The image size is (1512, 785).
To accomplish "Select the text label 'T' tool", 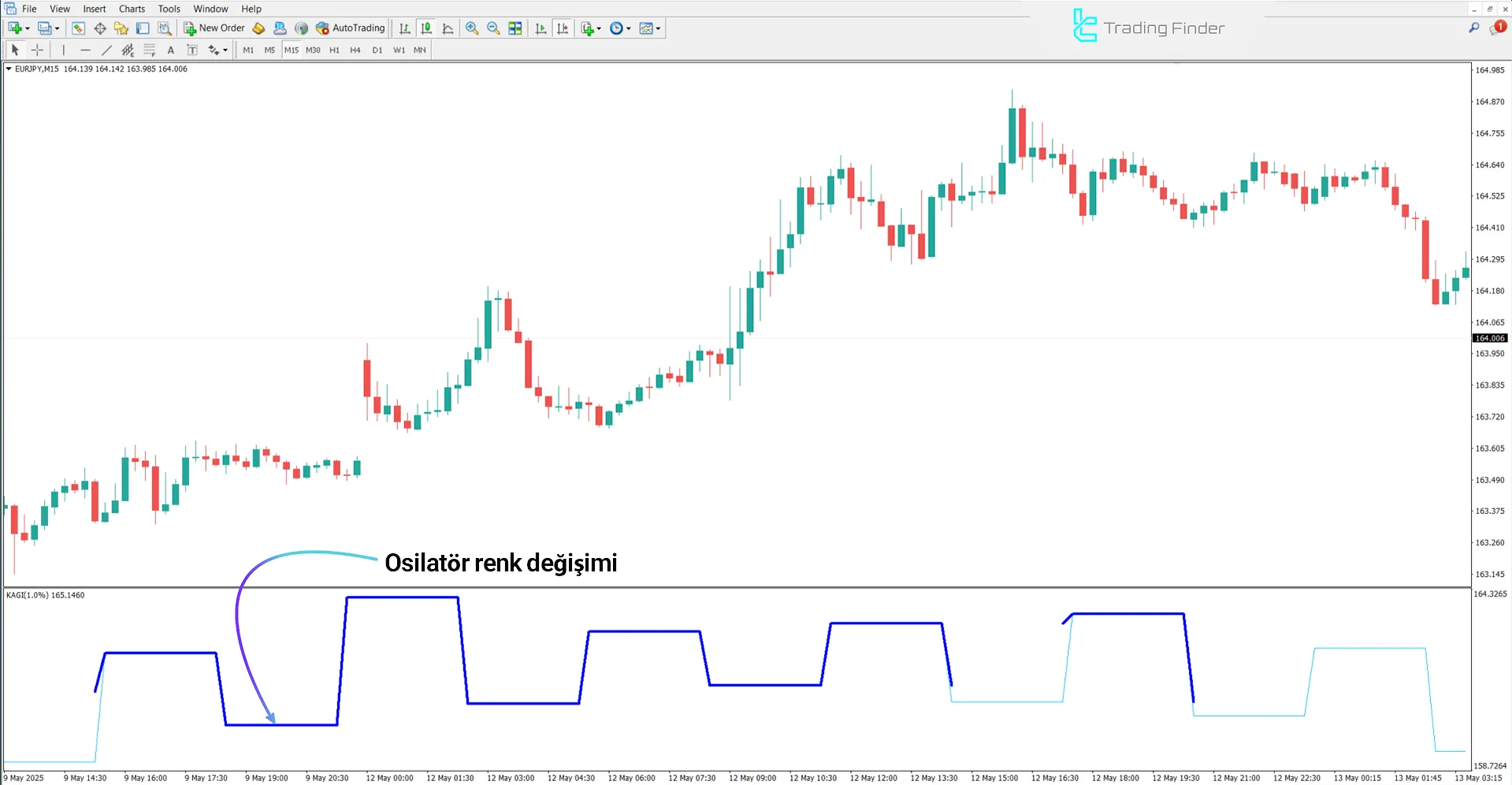I will (x=191, y=50).
